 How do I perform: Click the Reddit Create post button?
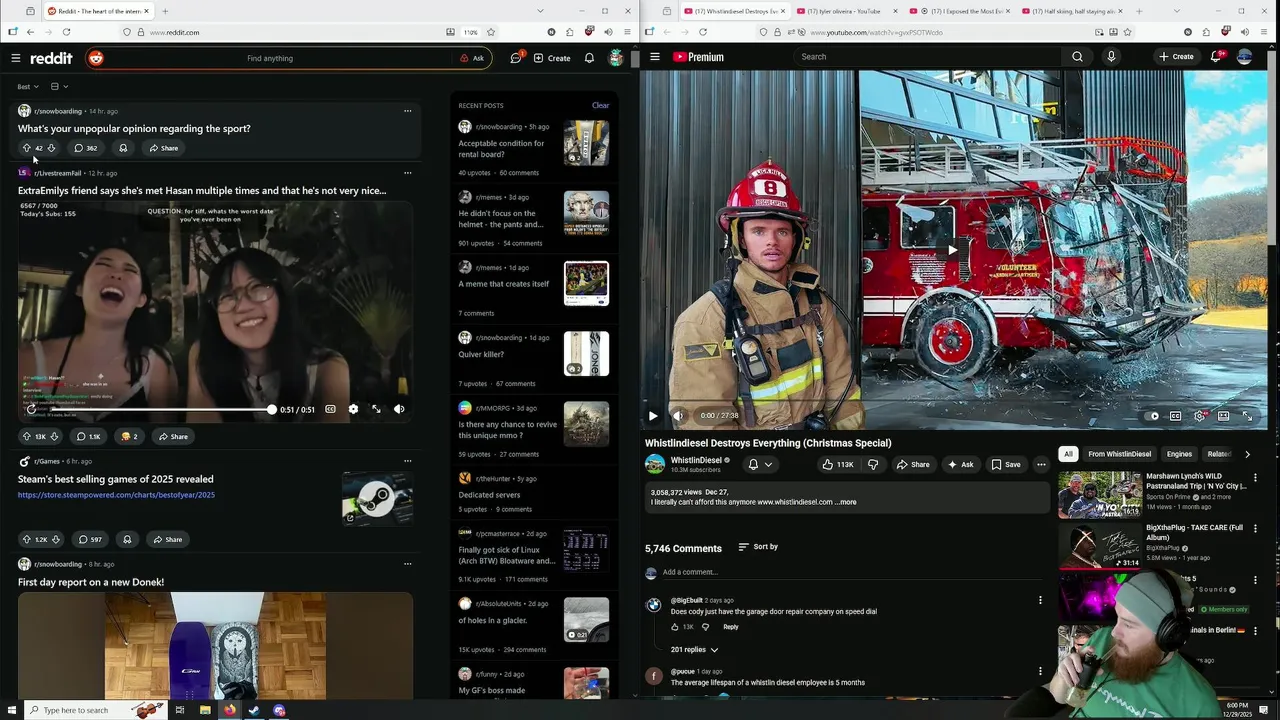pyautogui.click(x=552, y=58)
